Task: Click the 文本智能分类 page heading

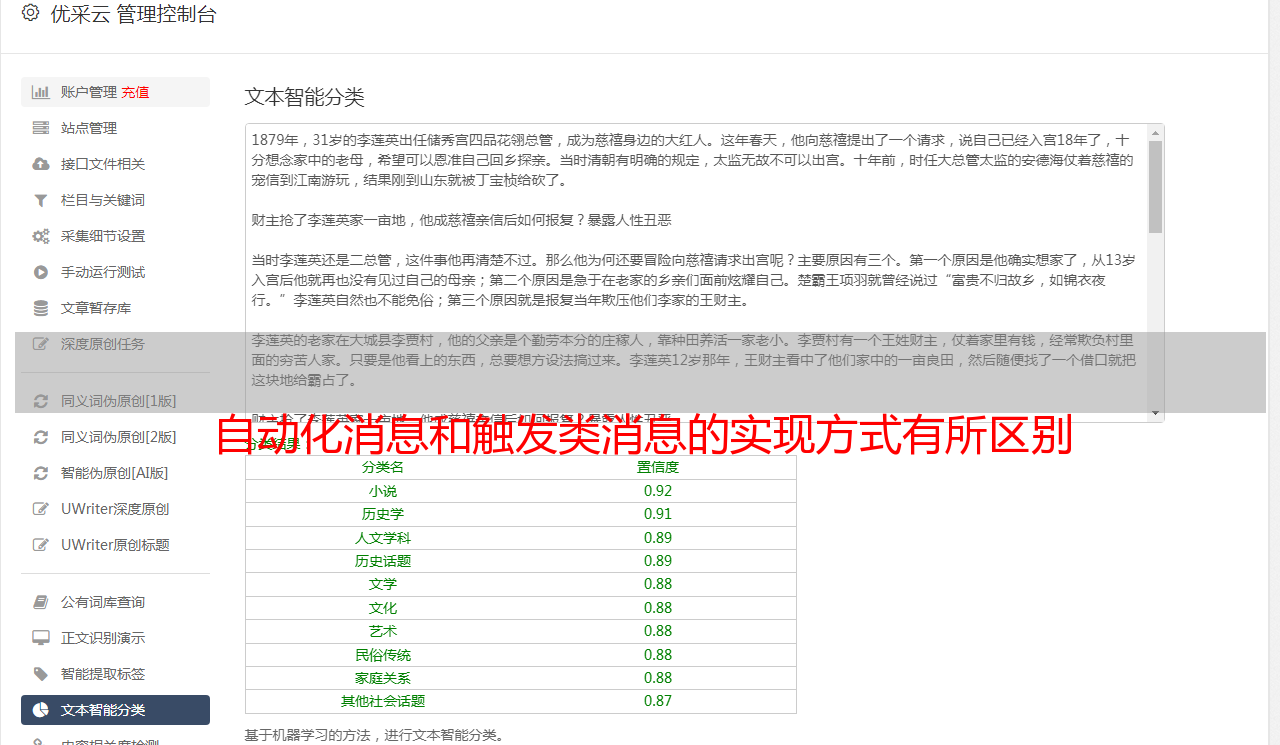Action: [x=305, y=97]
